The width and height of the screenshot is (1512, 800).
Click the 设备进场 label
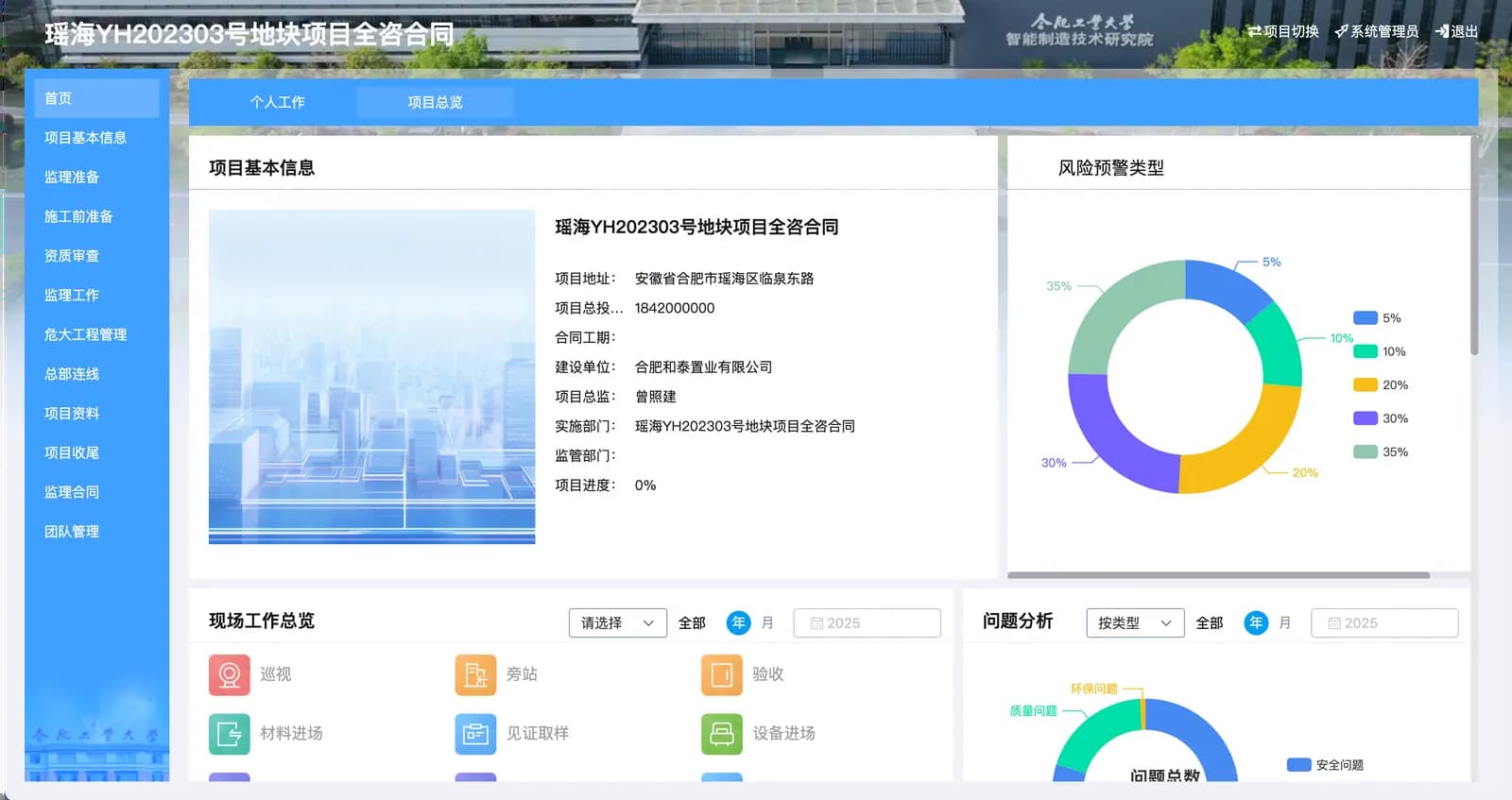coord(783,734)
